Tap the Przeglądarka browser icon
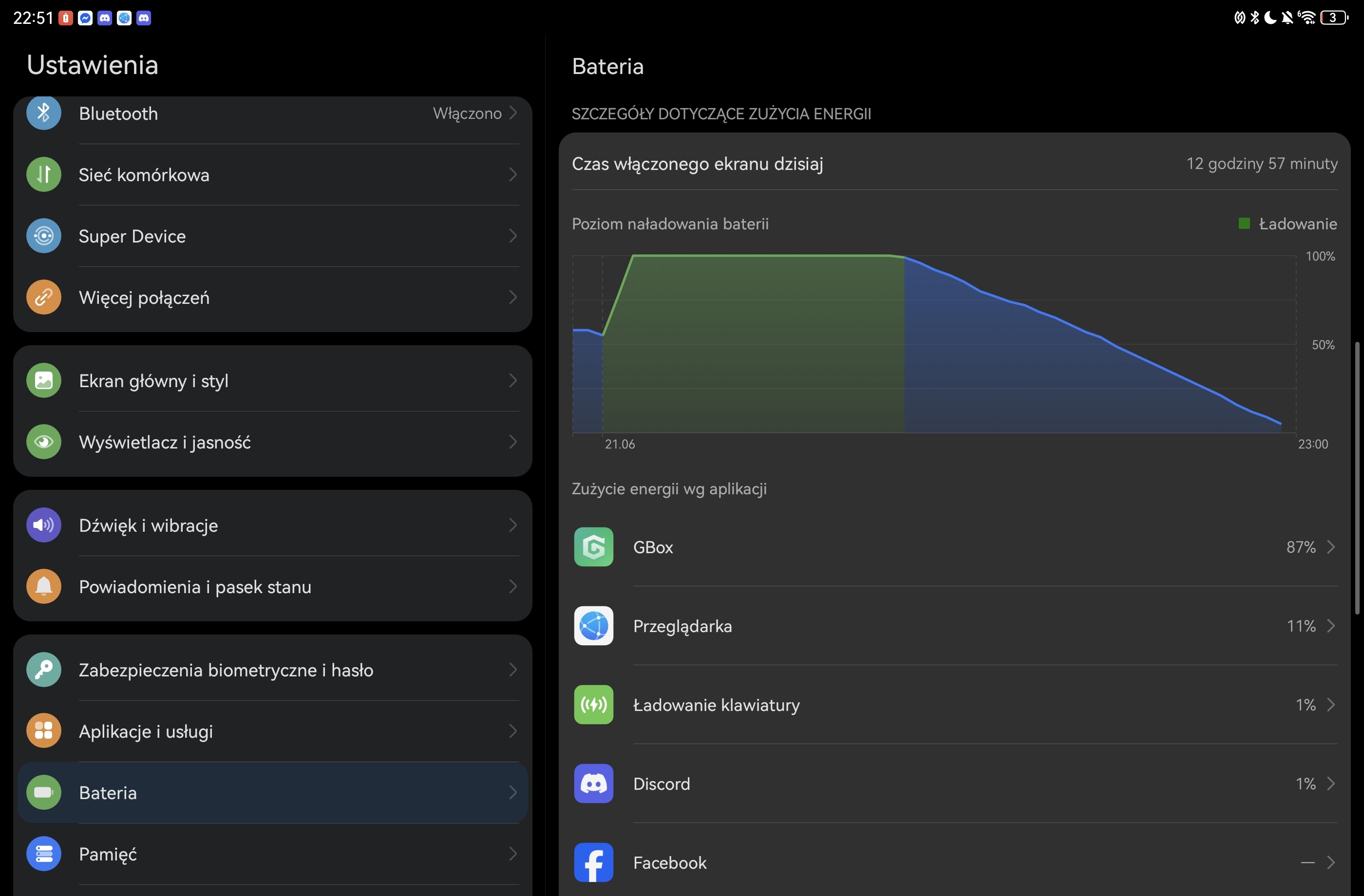This screenshot has height=896, width=1364. click(593, 626)
